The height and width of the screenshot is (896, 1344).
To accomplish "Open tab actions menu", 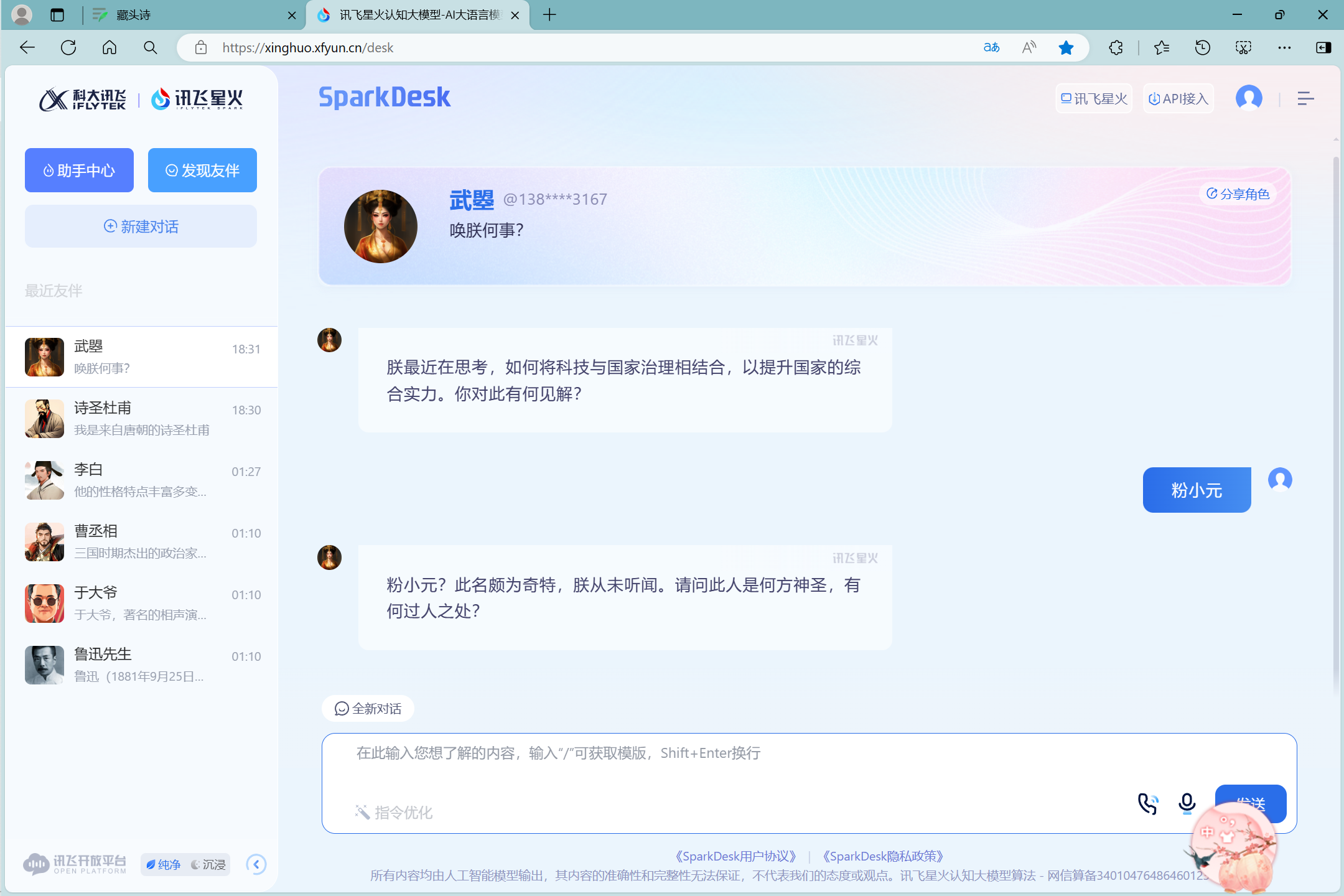I will pos(57,14).
